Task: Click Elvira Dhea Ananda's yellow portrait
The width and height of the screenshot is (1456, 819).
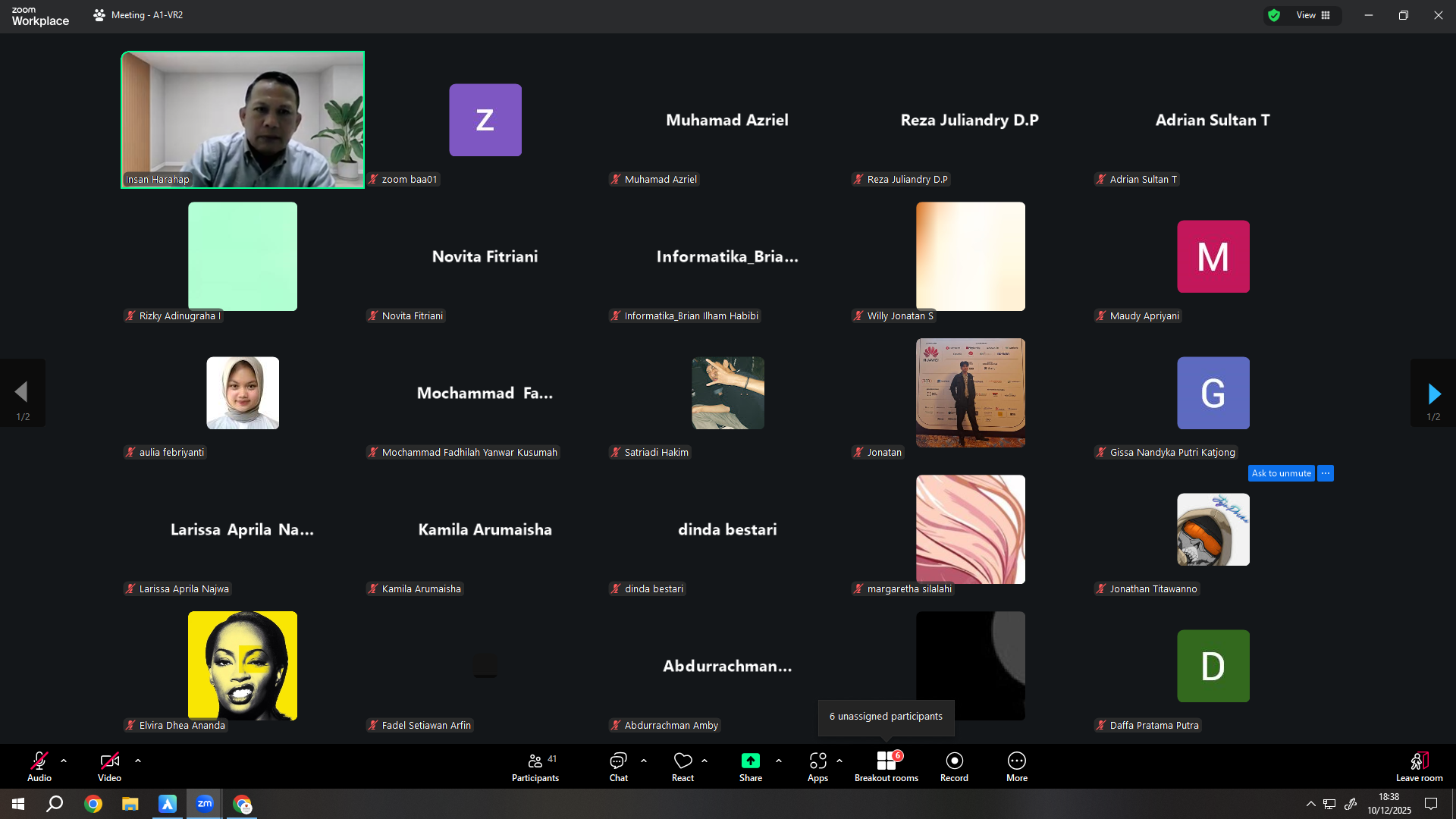Action: [243, 666]
